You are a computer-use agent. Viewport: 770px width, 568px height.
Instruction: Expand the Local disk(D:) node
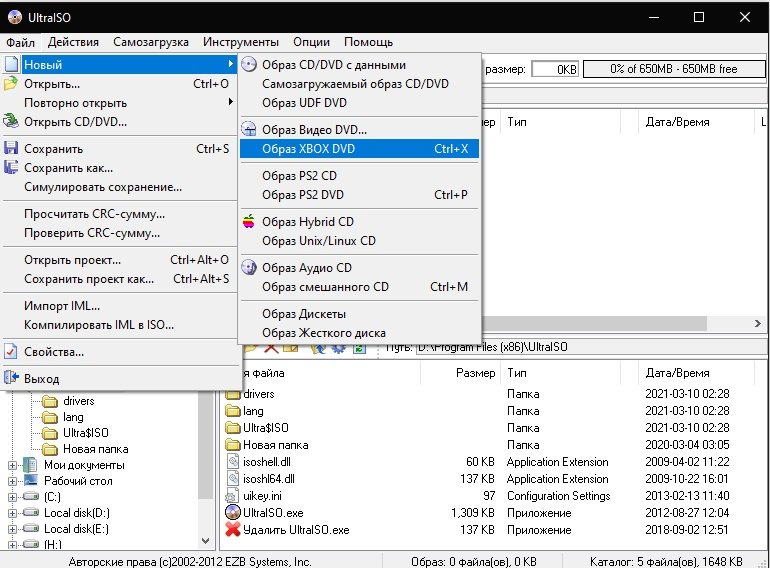coord(13,513)
